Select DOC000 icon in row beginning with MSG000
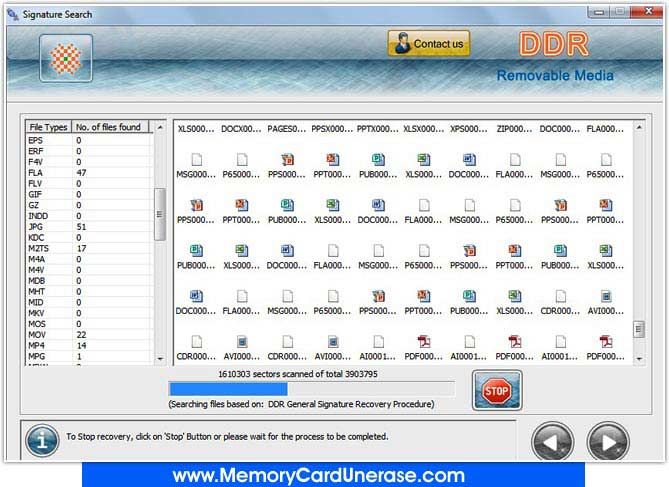The image size is (669, 487). 469,160
